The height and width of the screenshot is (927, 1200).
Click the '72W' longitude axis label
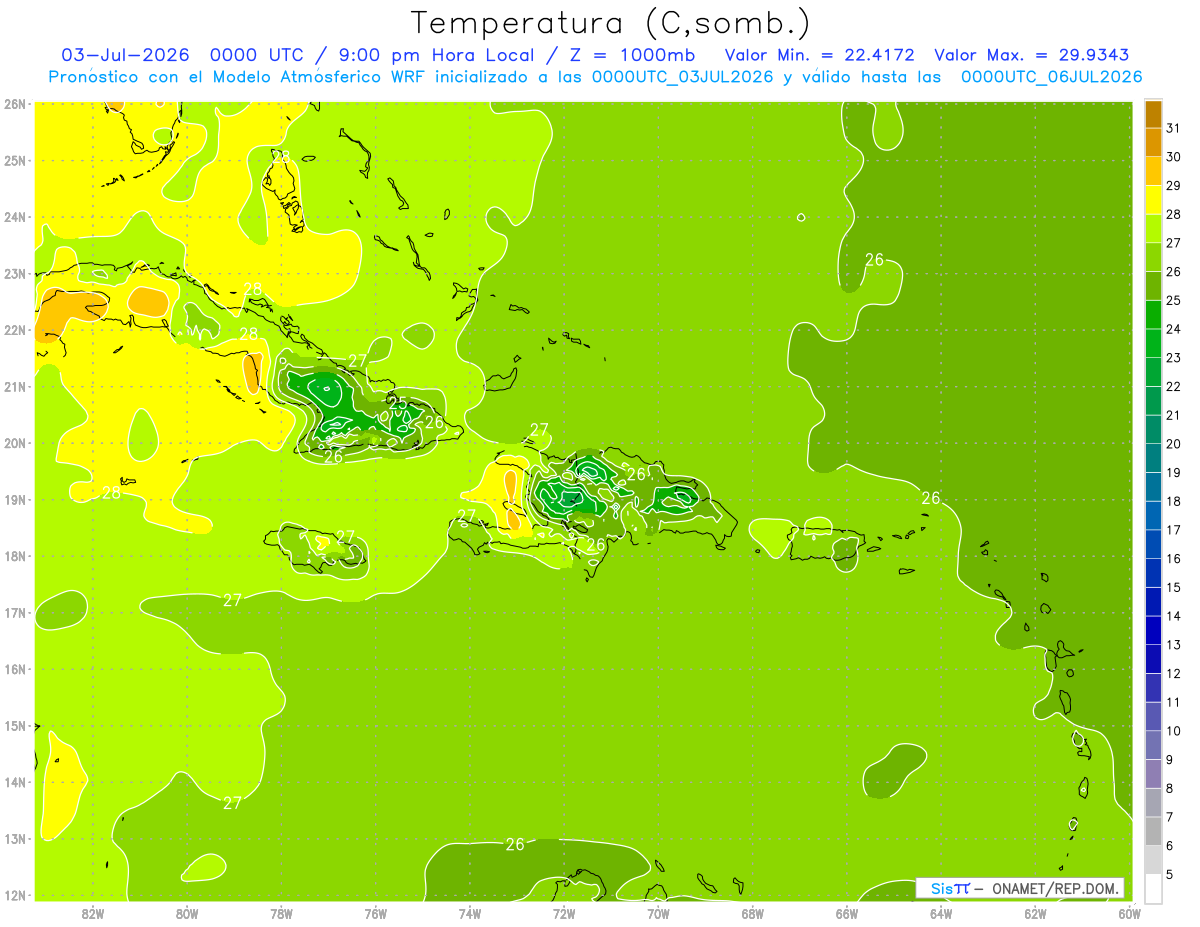pyautogui.click(x=564, y=913)
